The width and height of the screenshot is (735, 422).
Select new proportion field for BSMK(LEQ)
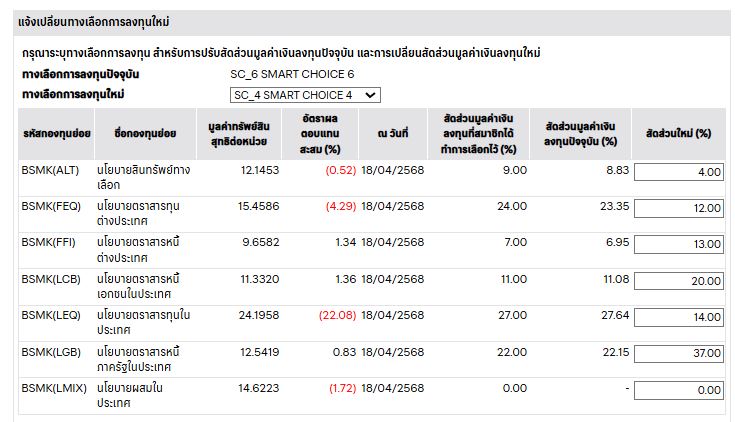(678, 317)
